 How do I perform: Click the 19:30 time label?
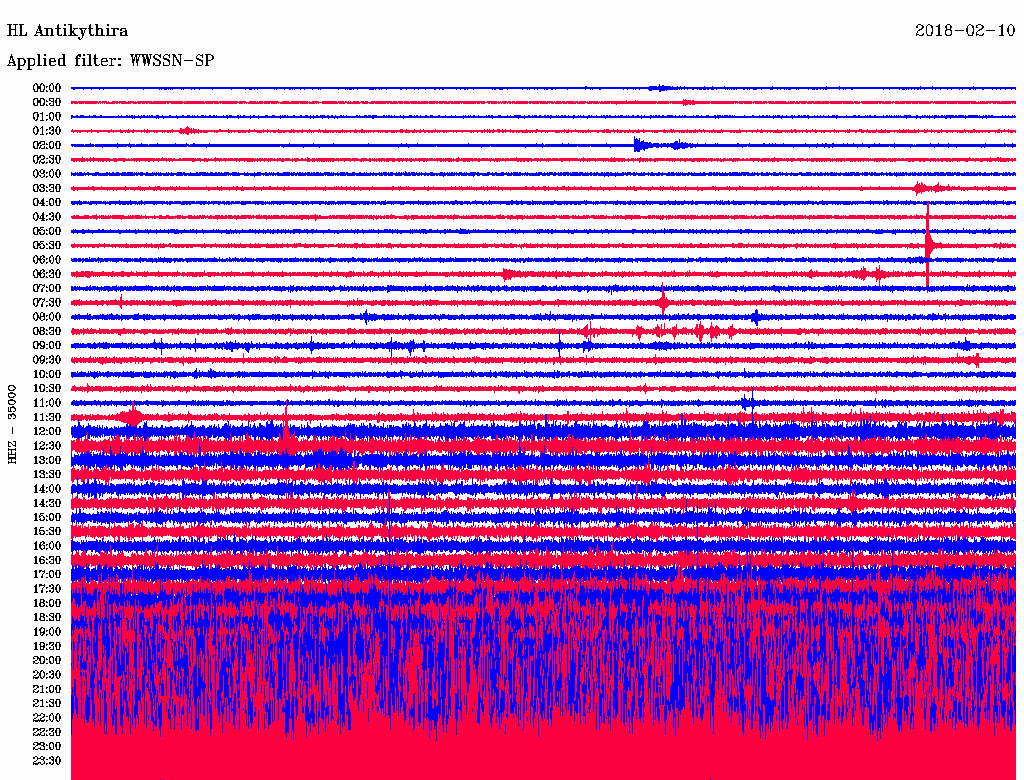(x=47, y=646)
